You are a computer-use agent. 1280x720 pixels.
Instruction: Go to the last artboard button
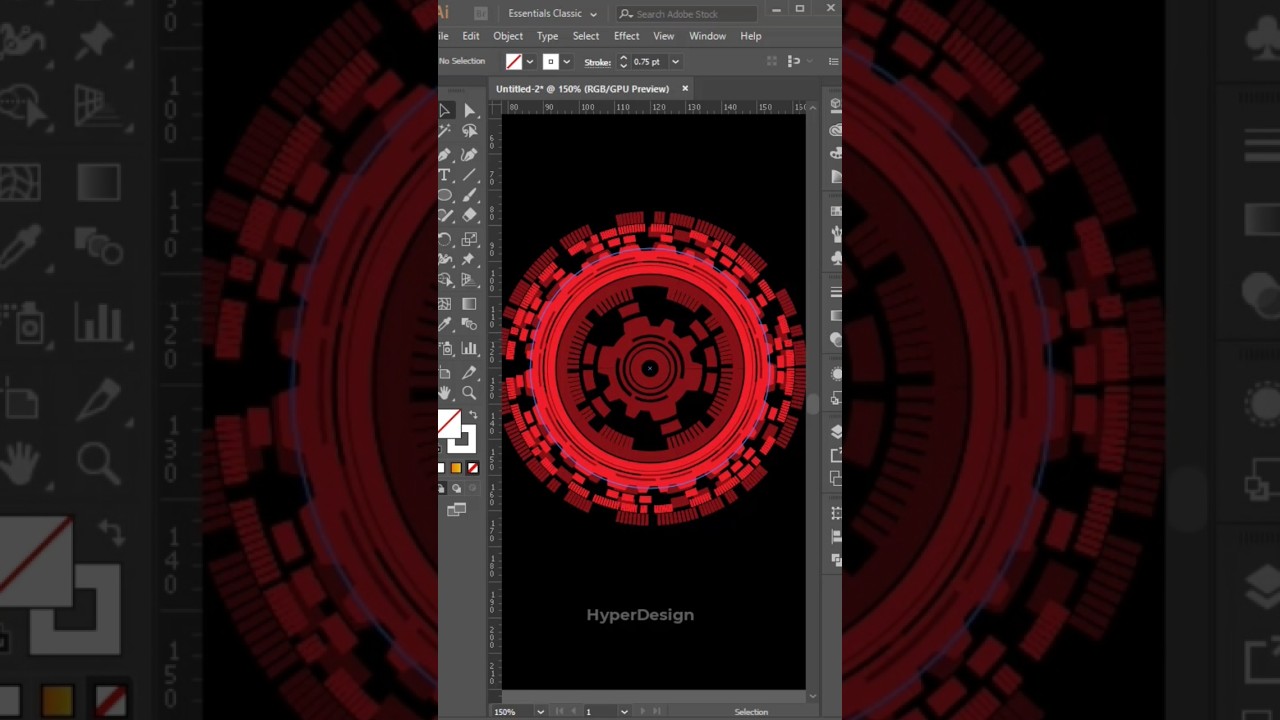click(x=657, y=712)
